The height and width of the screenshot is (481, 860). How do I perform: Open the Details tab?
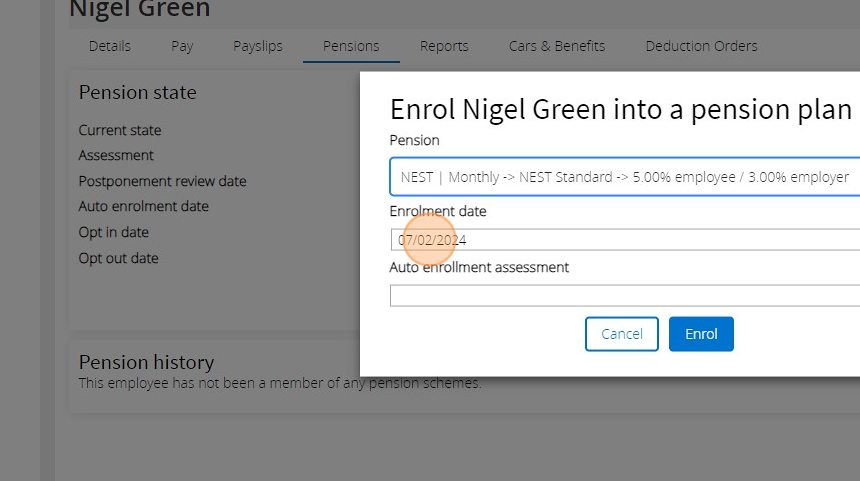pyautogui.click(x=109, y=46)
